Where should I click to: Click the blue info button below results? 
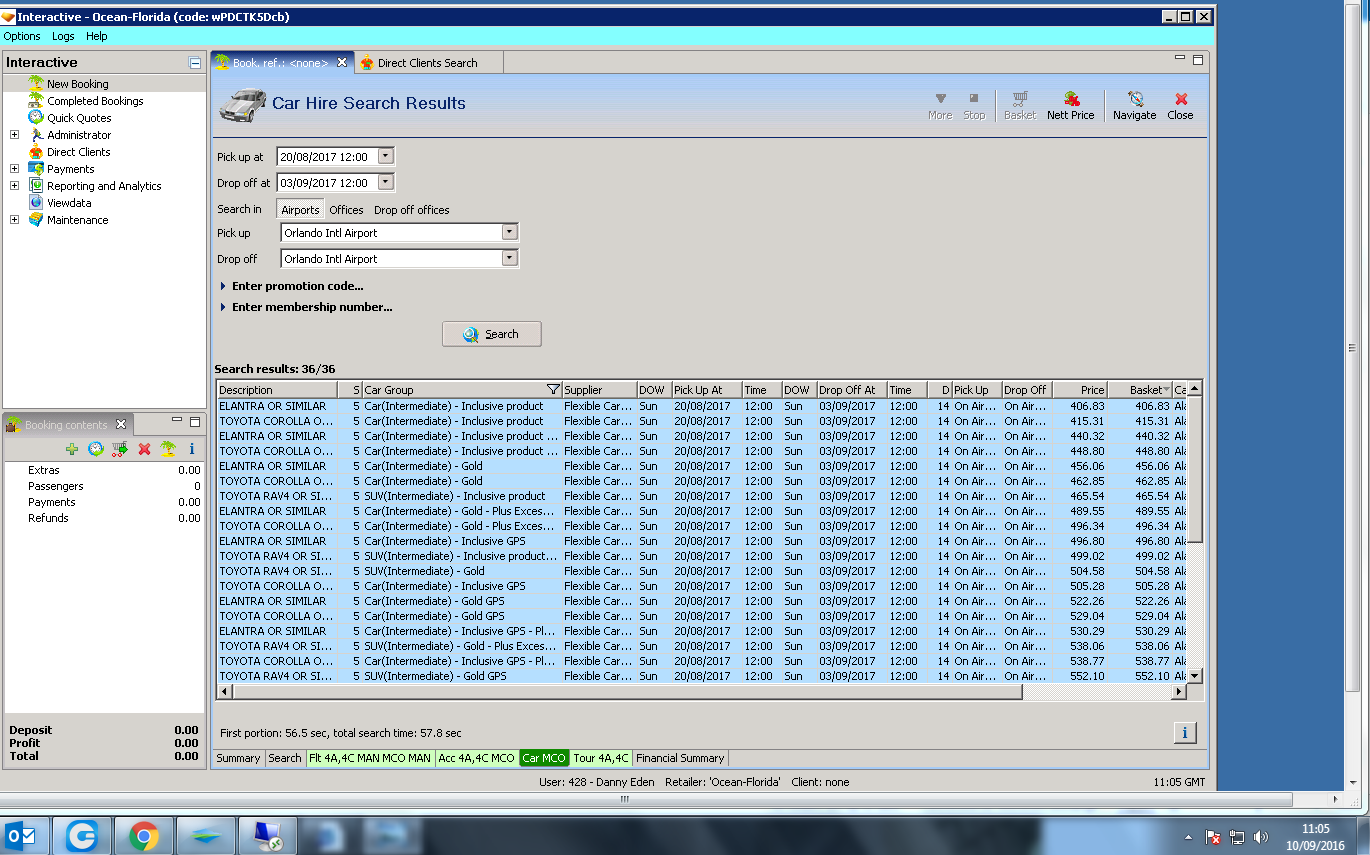click(x=1184, y=733)
